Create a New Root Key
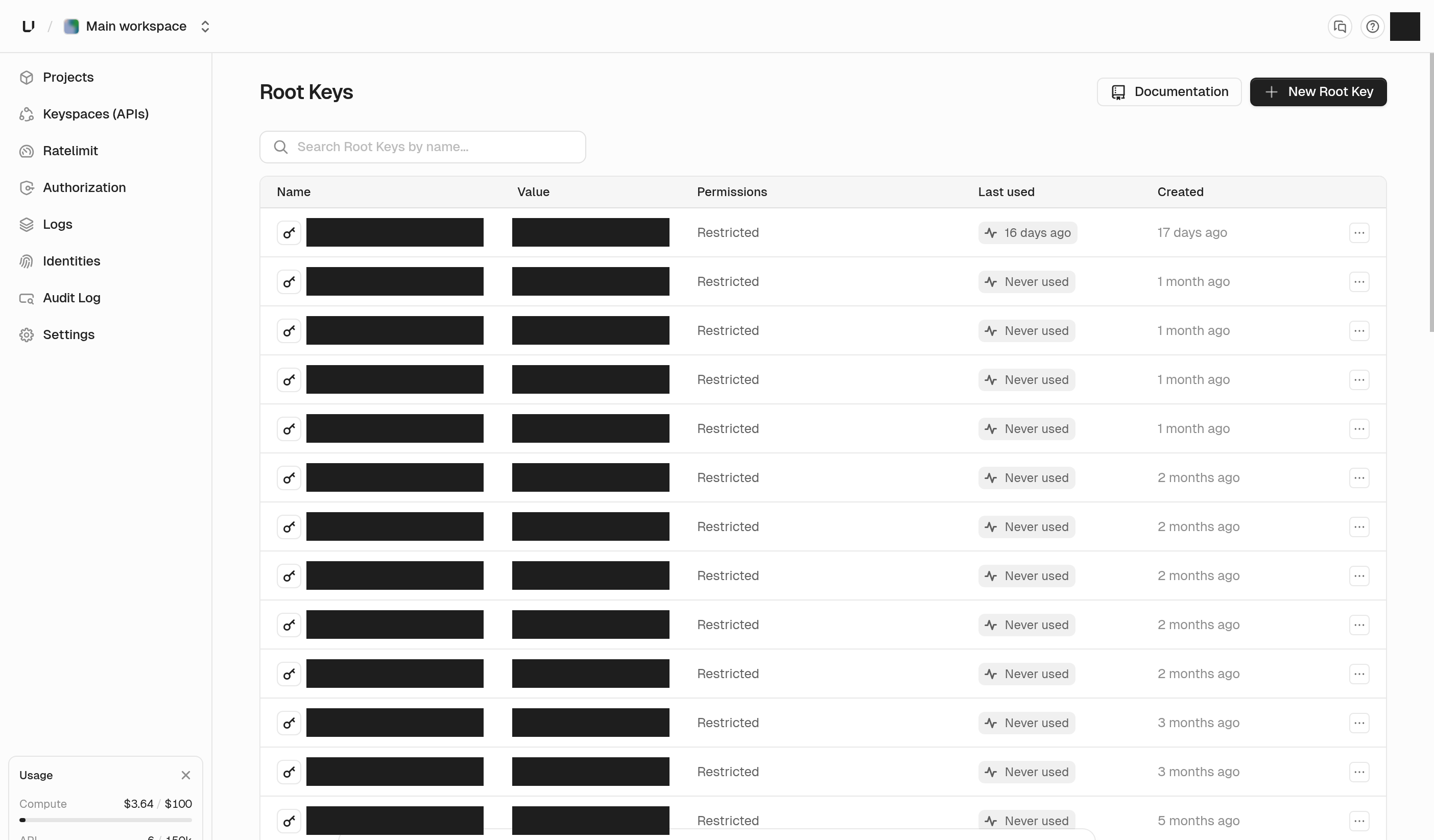The width and height of the screenshot is (1434, 840). [x=1318, y=91]
